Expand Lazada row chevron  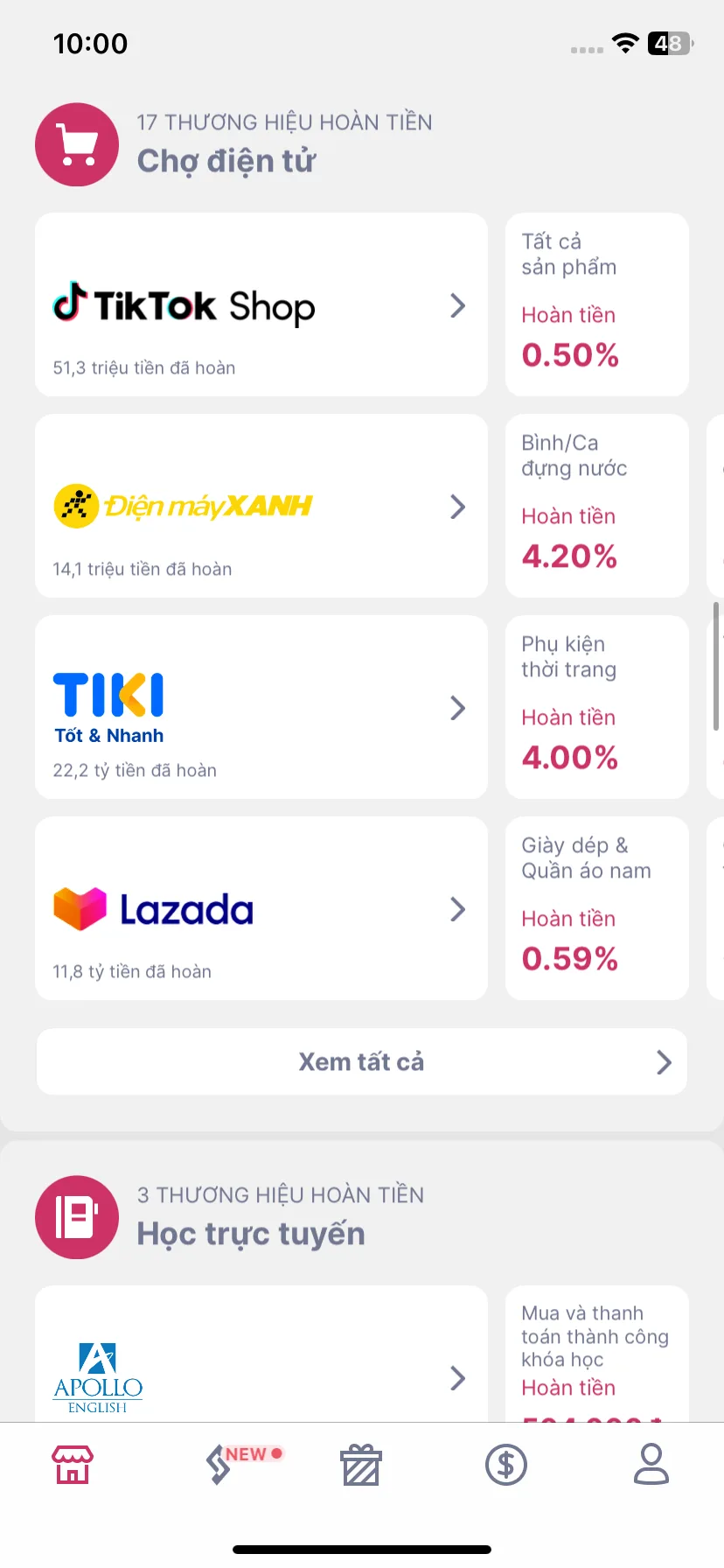coord(457,909)
